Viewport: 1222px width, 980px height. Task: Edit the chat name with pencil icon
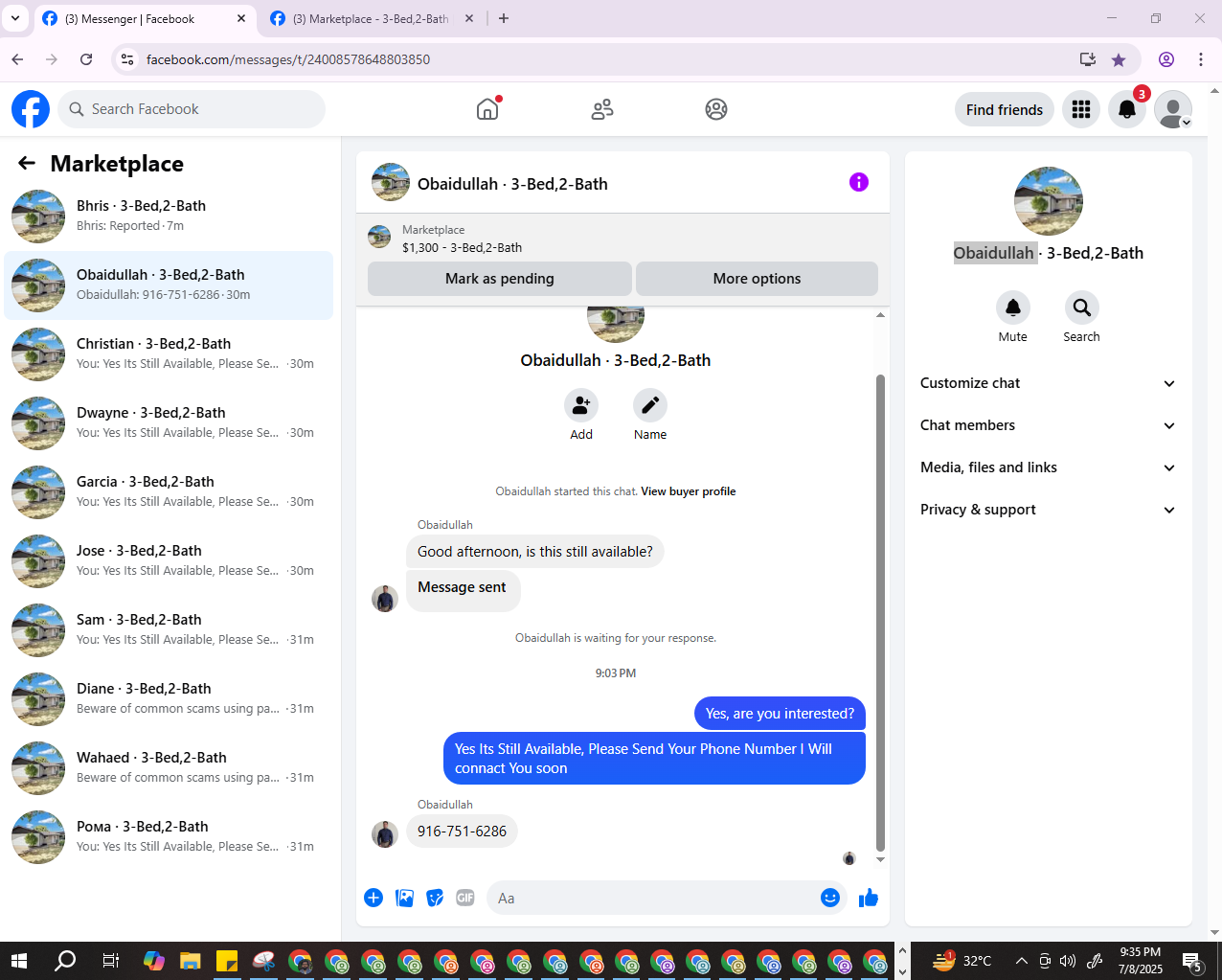pos(650,406)
